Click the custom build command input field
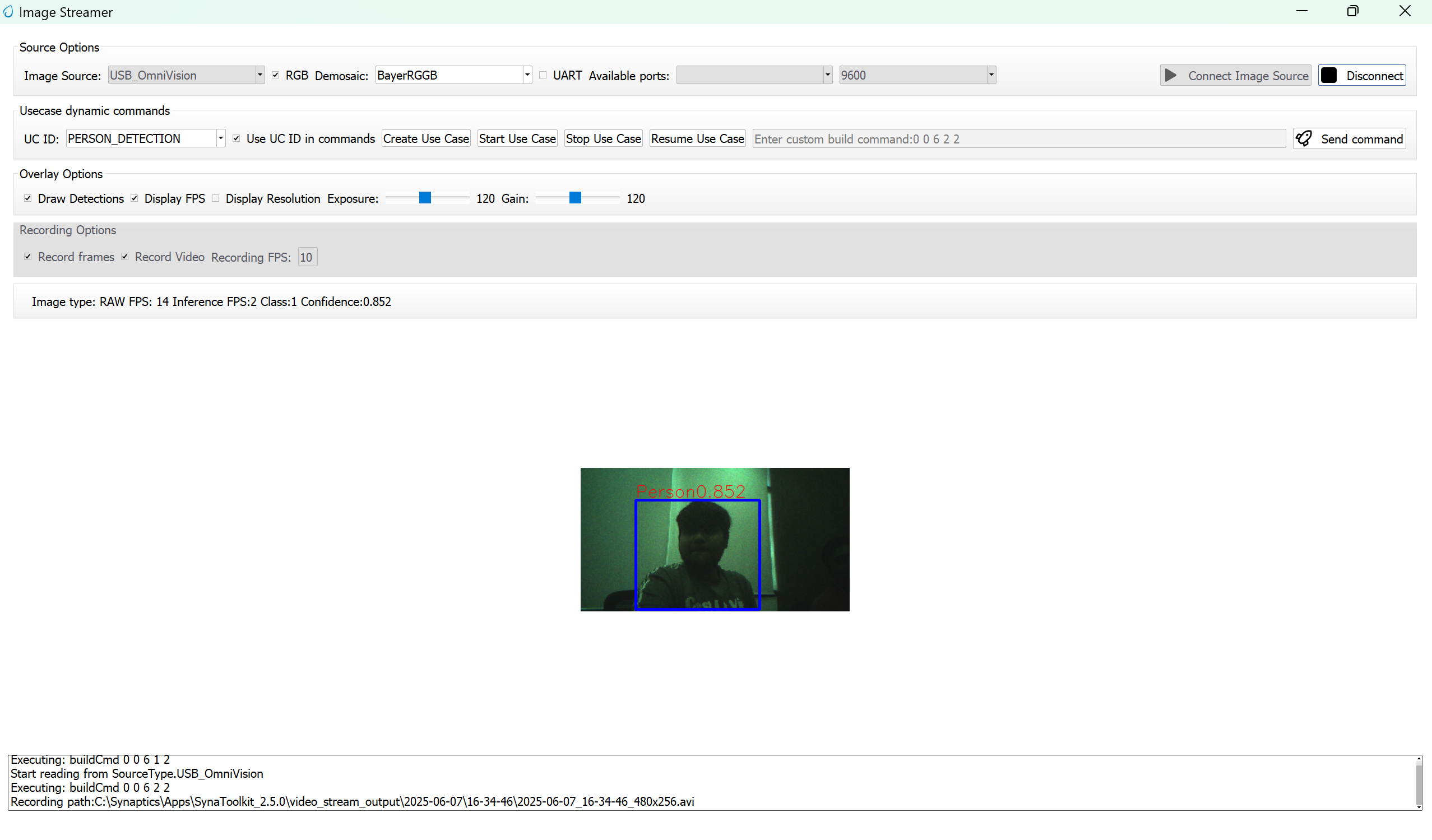The width and height of the screenshot is (1432, 840). [x=1017, y=138]
